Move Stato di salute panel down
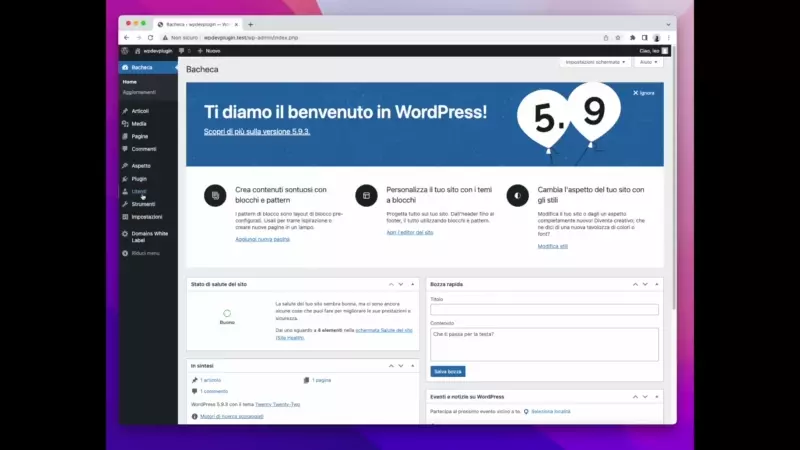800x450 pixels. [401, 284]
